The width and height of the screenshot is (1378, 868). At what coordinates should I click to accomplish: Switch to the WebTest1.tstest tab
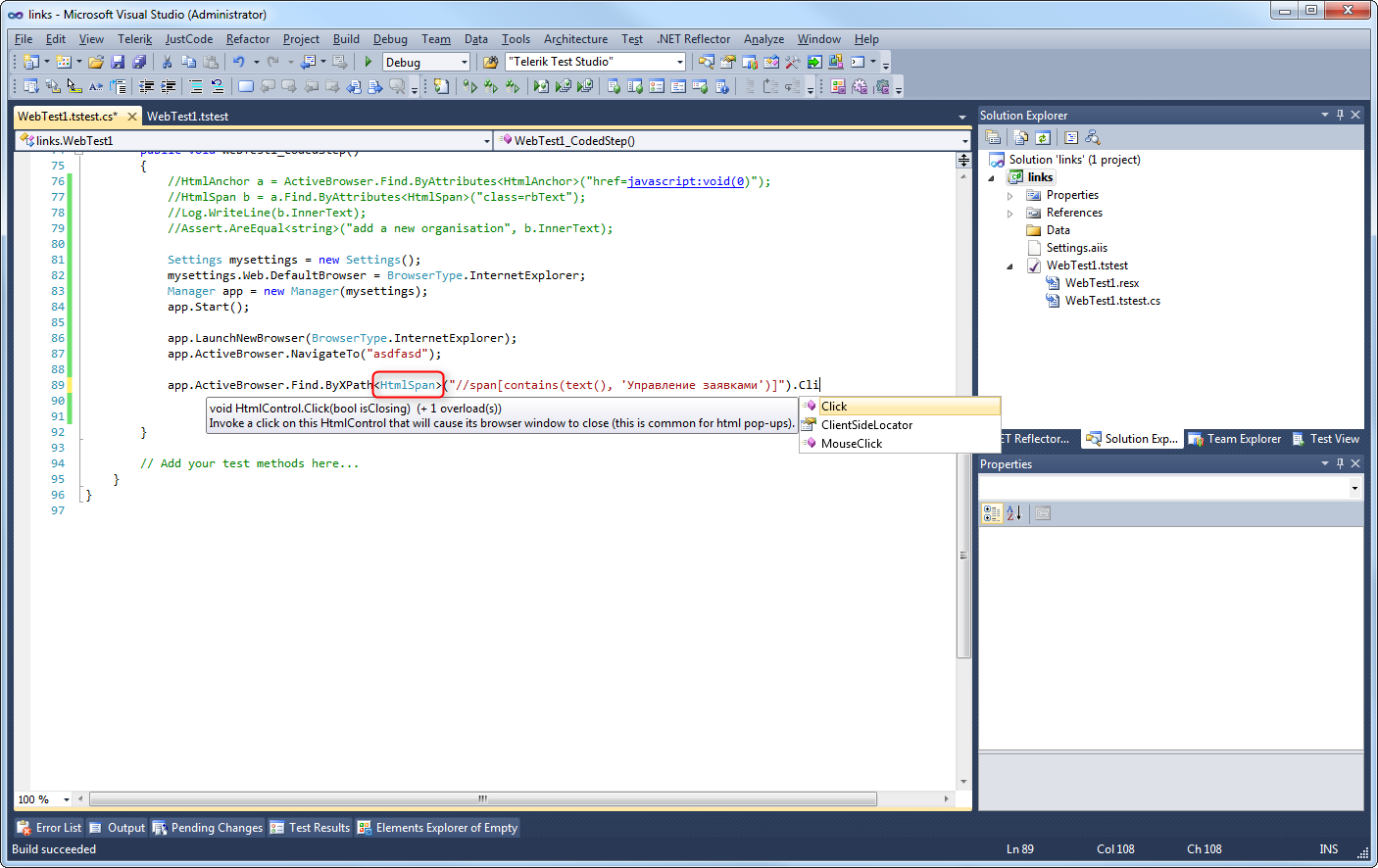[x=187, y=117]
